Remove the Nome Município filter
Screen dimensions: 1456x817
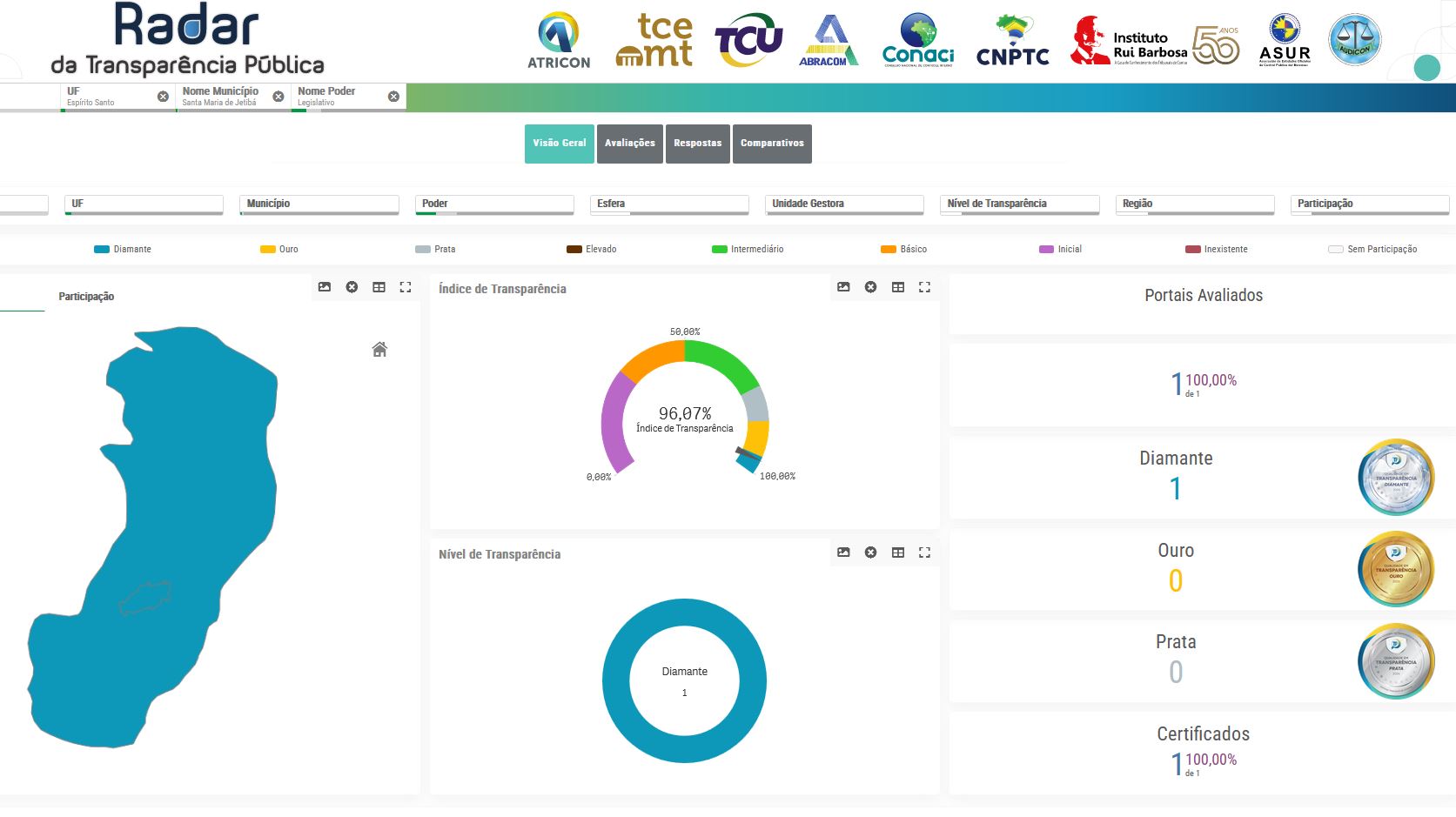(x=278, y=97)
